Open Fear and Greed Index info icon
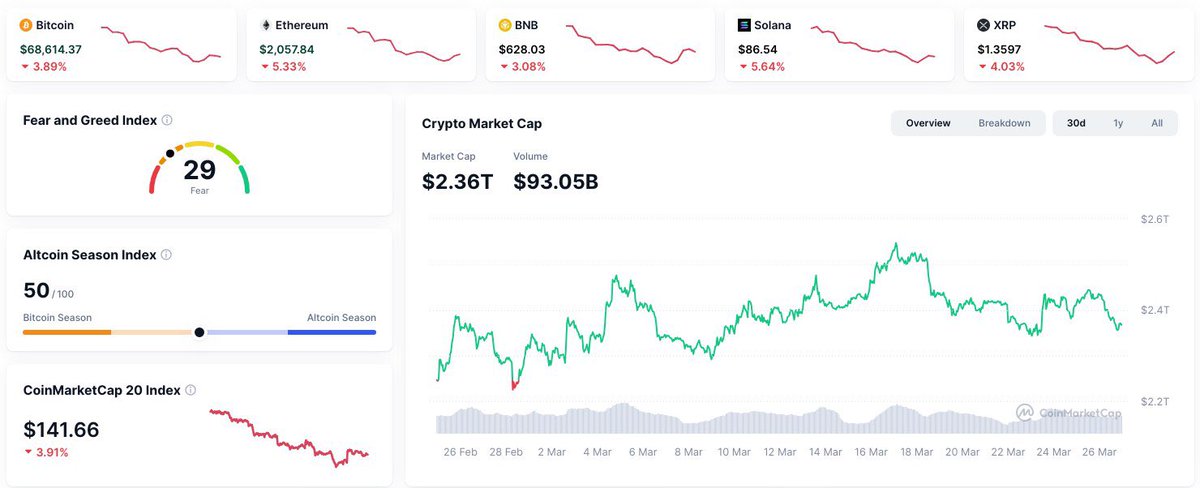This screenshot has width=1200, height=488. tap(167, 120)
